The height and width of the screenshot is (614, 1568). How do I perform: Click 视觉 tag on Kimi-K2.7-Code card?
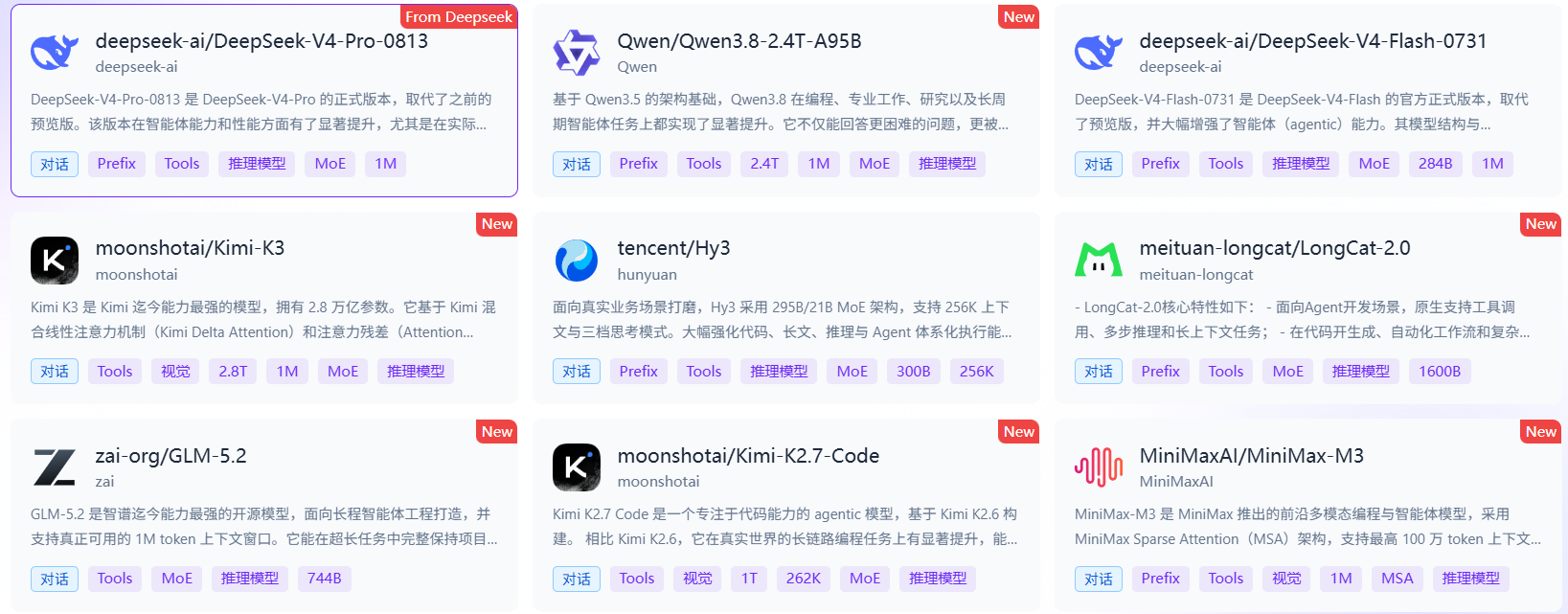point(697,579)
